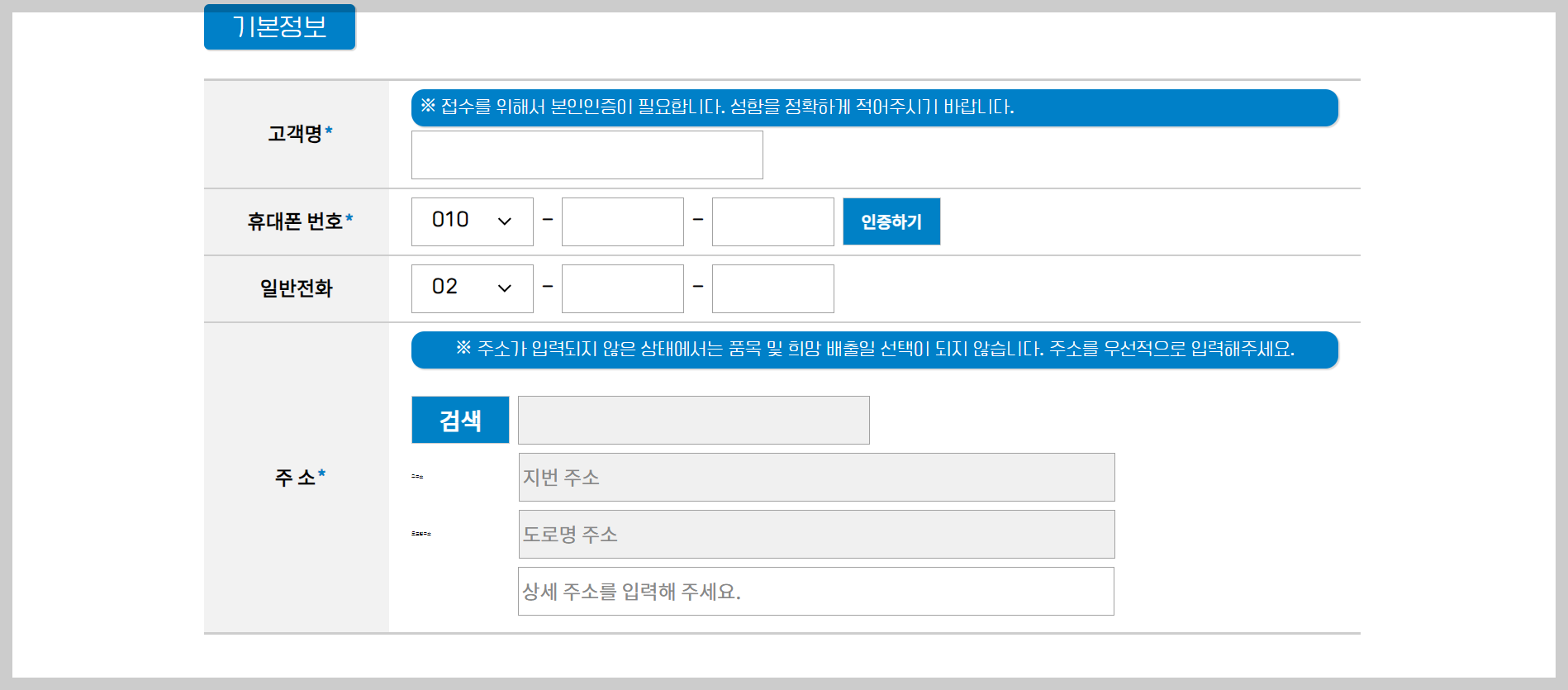Click the middle segment of the mobile number
The width and height of the screenshot is (1568, 690).
point(622,221)
